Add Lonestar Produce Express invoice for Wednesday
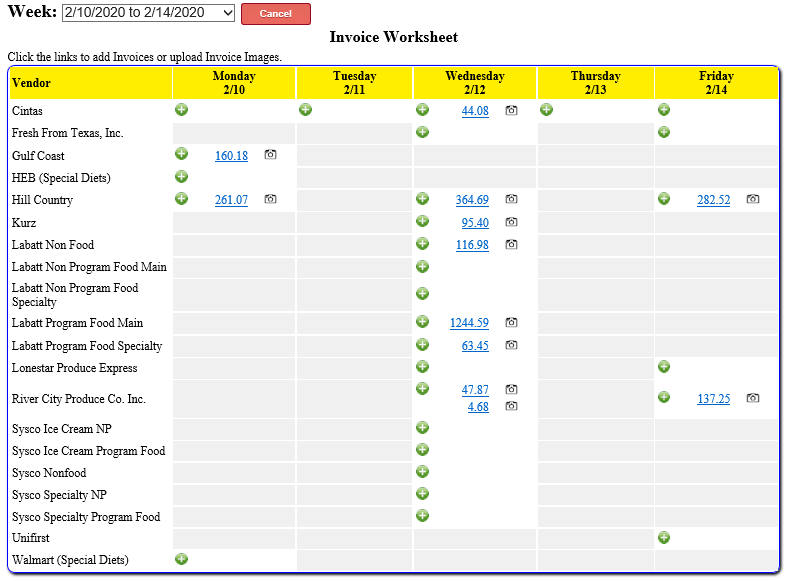This screenshot has height=581, width=790. (x=422, y=366)
